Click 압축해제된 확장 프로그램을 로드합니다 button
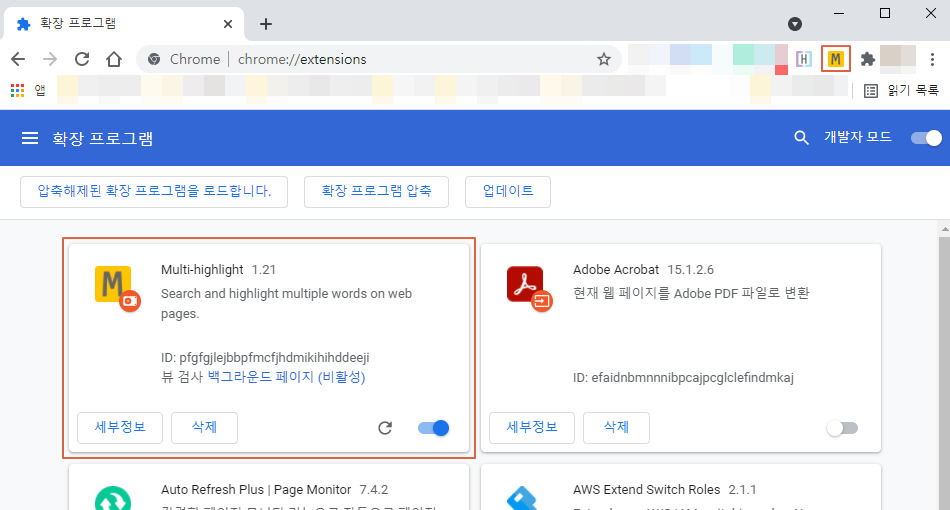The width and height of the screenshot is (950, 510). coord(154,191)
